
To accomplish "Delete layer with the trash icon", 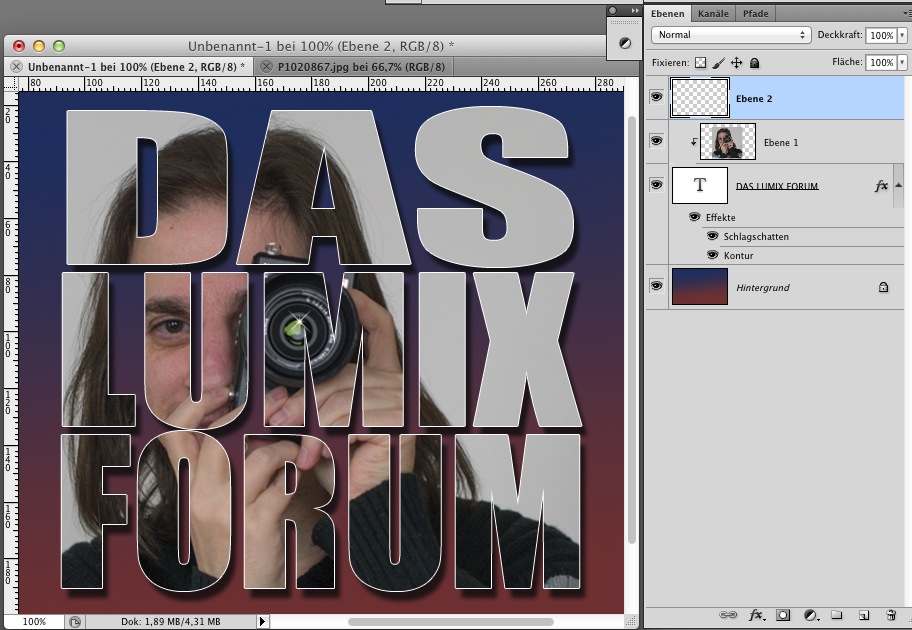I will pyautogui.click(x=890, y=615).
